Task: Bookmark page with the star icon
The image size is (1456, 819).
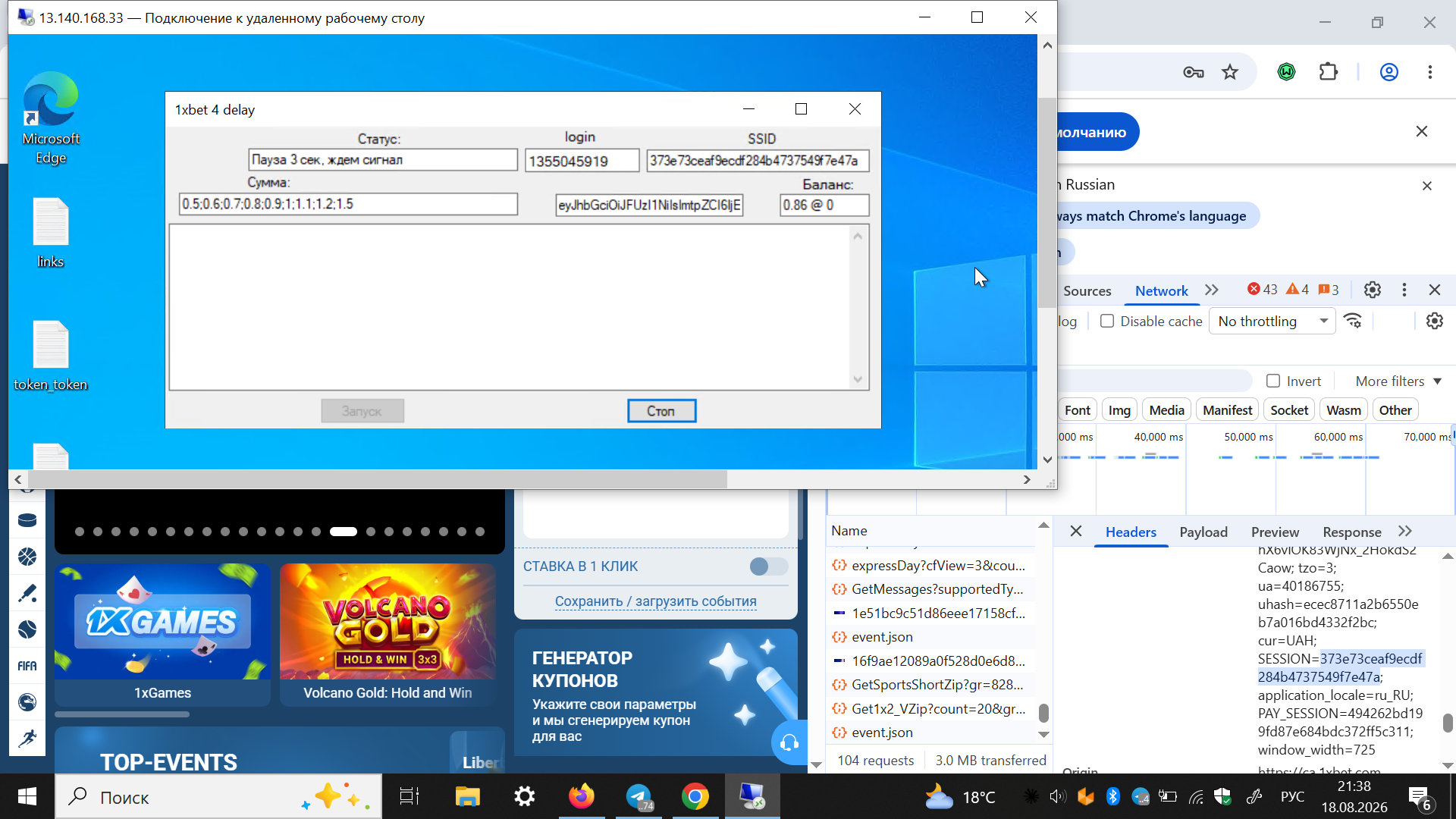Action: tap(1230, 72)
